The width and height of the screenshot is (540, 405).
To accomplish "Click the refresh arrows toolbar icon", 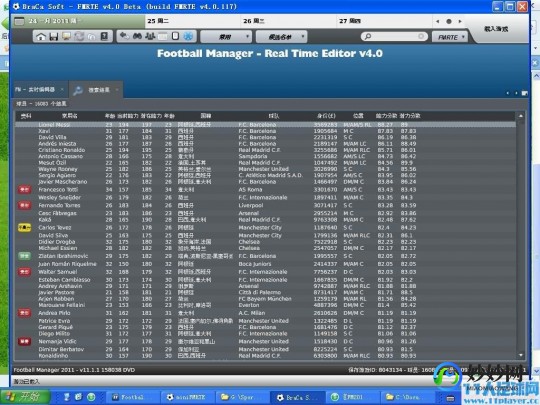I will pos(79,36).
